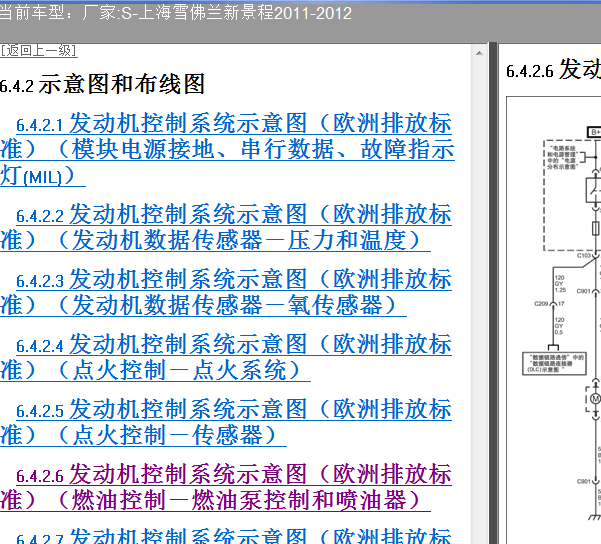Click the C209 connector label in diagram
Screen dimensions: 601x544
click(541, 304)
